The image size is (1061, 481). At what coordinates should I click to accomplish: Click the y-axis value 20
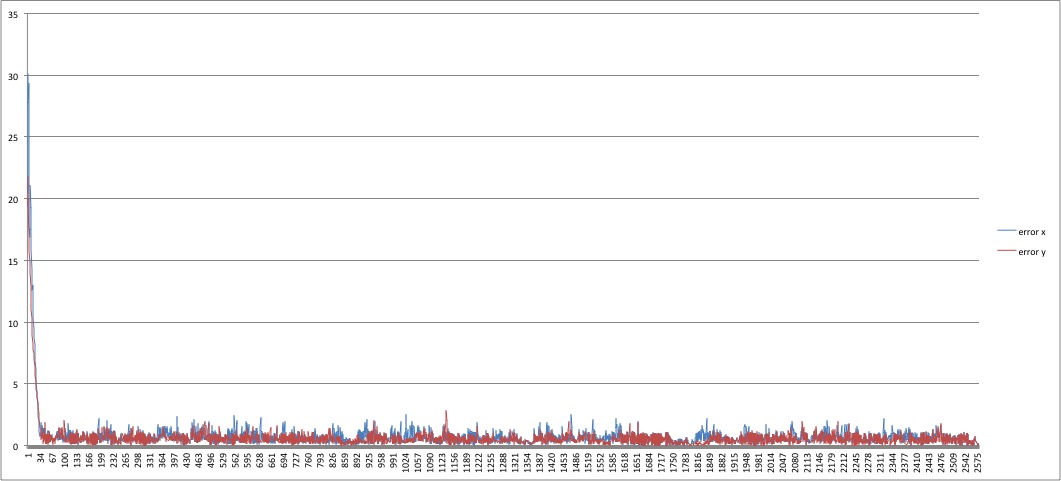point(14,199)
